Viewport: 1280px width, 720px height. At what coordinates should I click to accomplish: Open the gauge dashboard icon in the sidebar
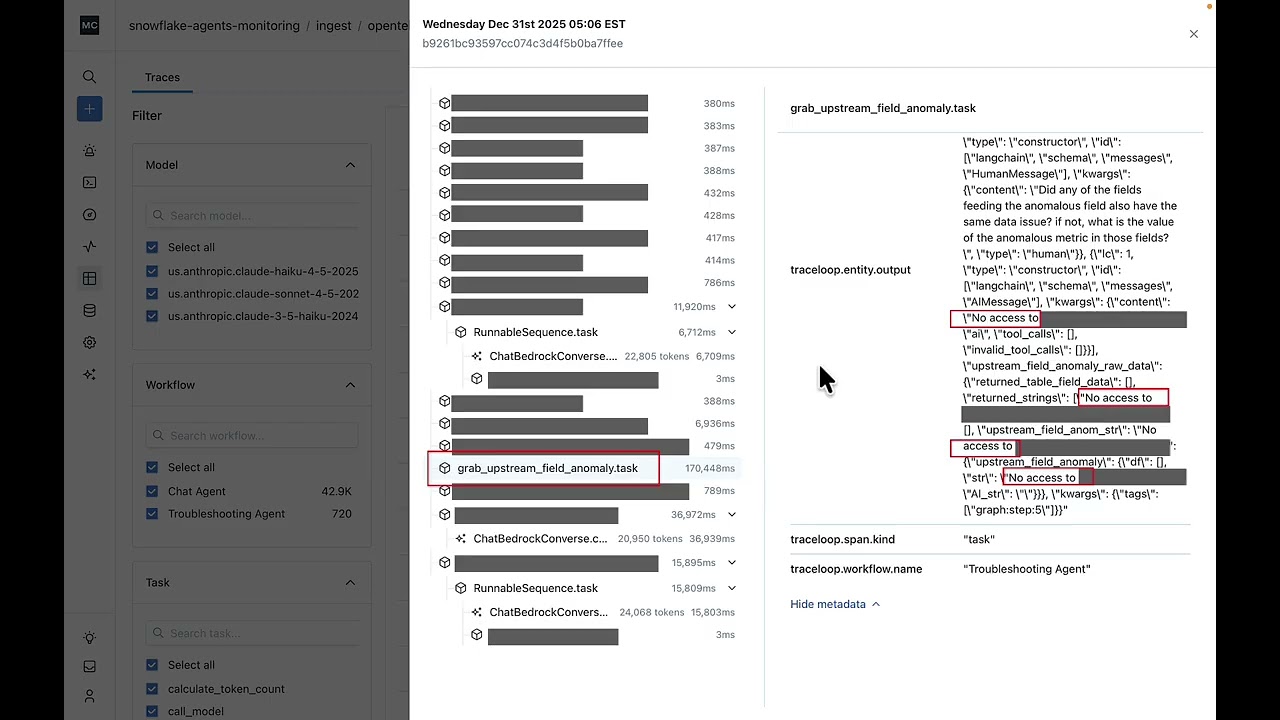[x=89, y=215]
